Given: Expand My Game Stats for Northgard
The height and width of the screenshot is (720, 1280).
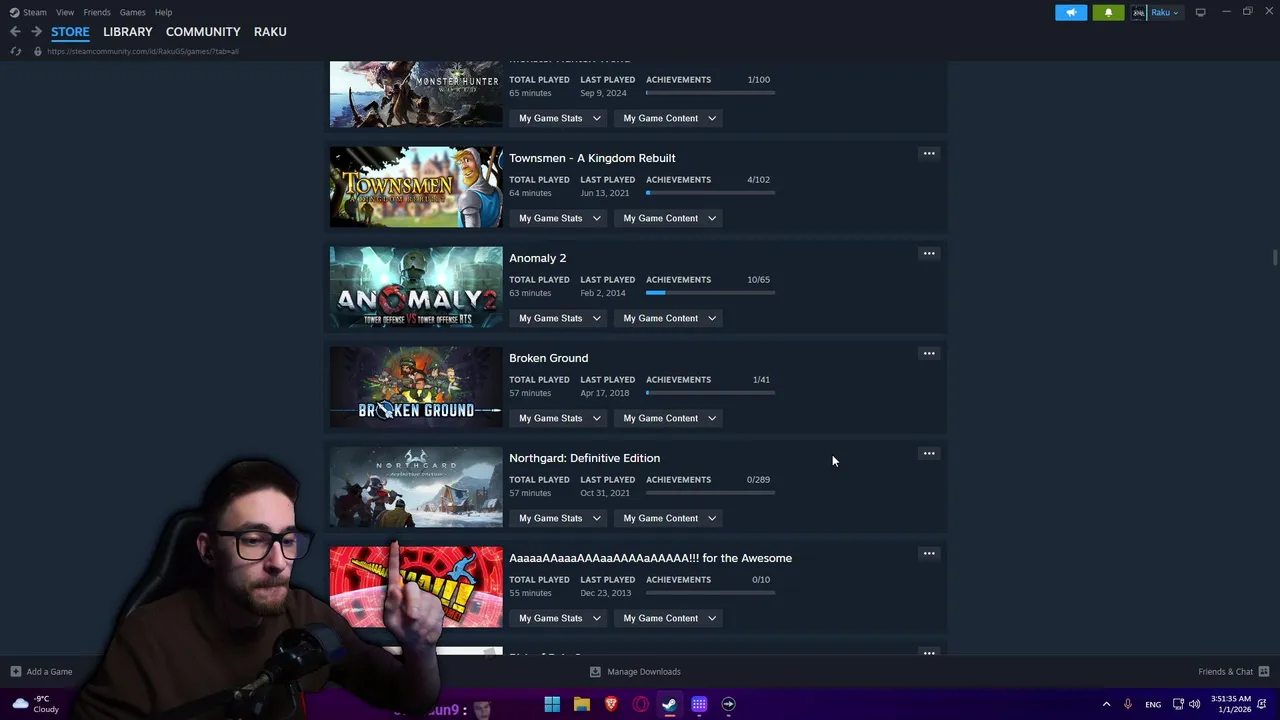Looking at the screenshot, I should tap(559, 518).
